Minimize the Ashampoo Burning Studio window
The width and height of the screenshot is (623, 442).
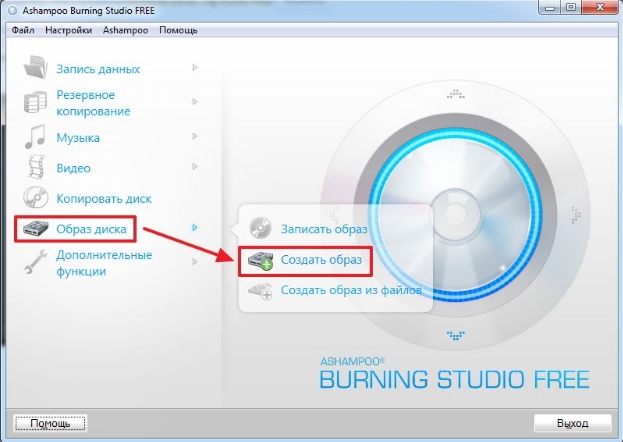[x=550, y=7]
